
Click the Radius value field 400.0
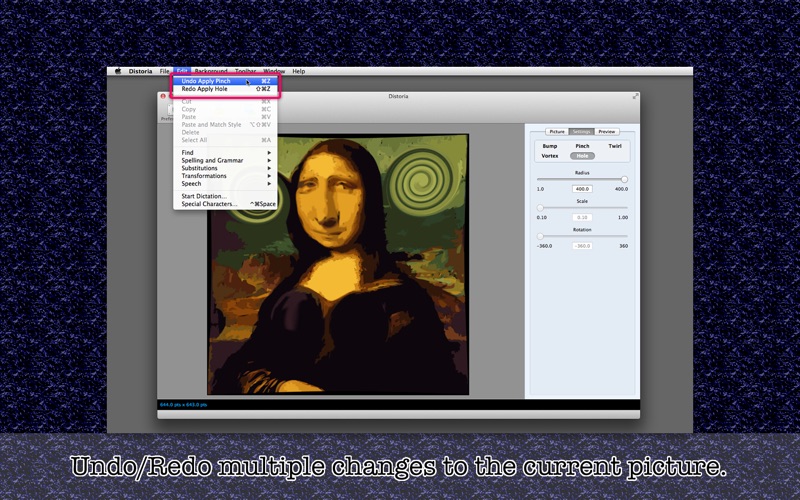pyautogui.click(x=582, y=189)
